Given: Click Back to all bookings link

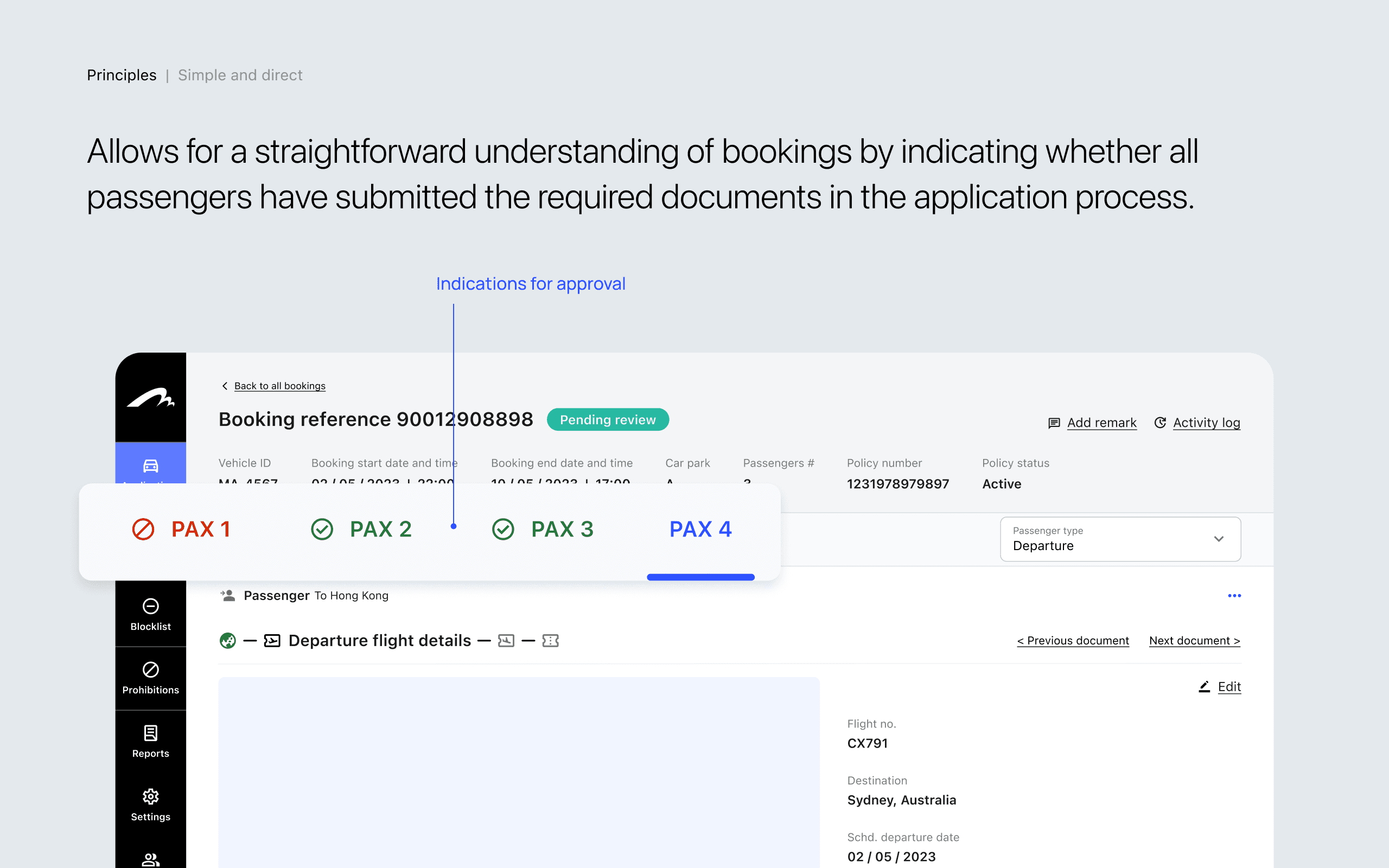Looking at the screenshot, I should 279,386.
